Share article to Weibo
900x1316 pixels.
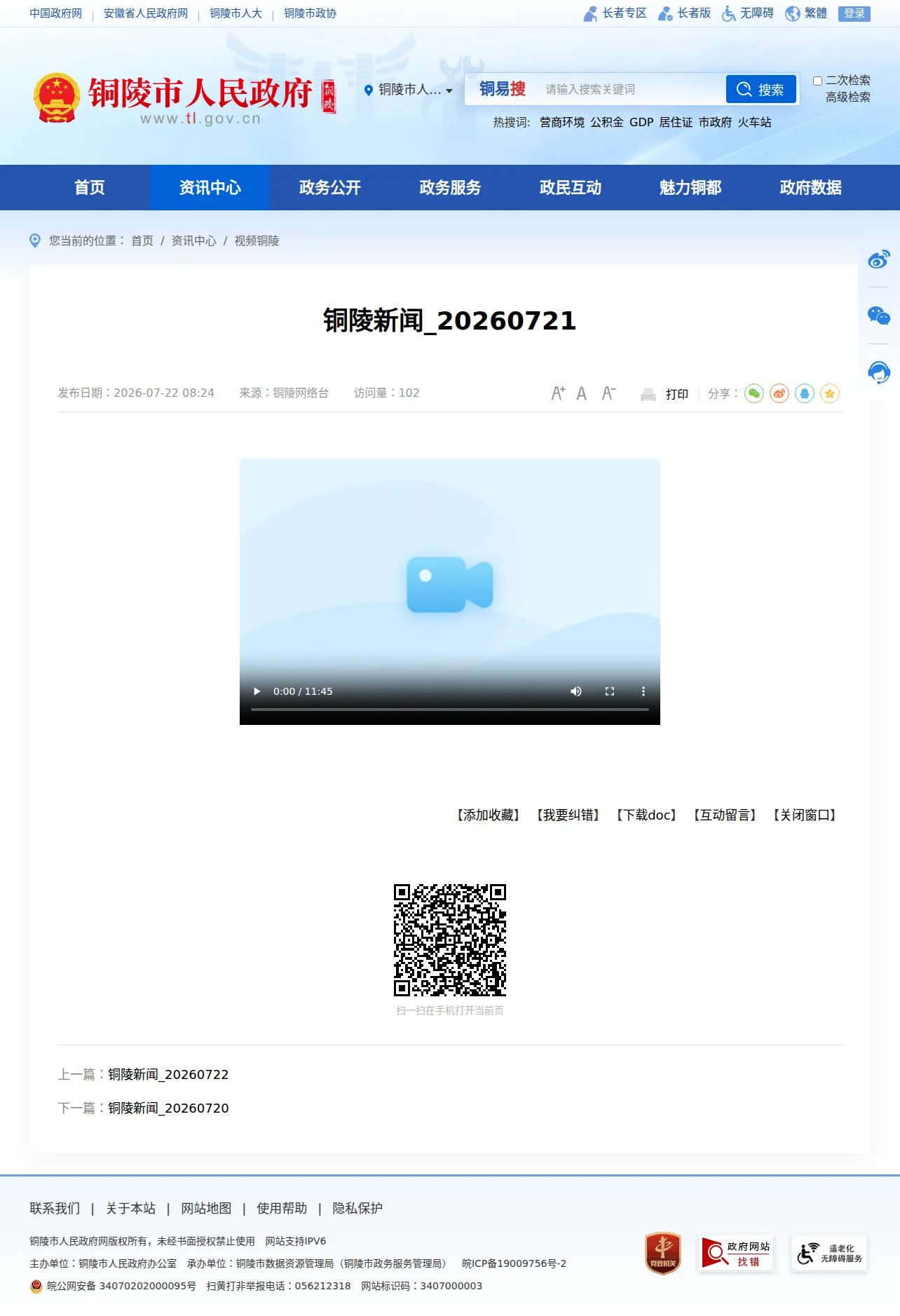point(779,393)
